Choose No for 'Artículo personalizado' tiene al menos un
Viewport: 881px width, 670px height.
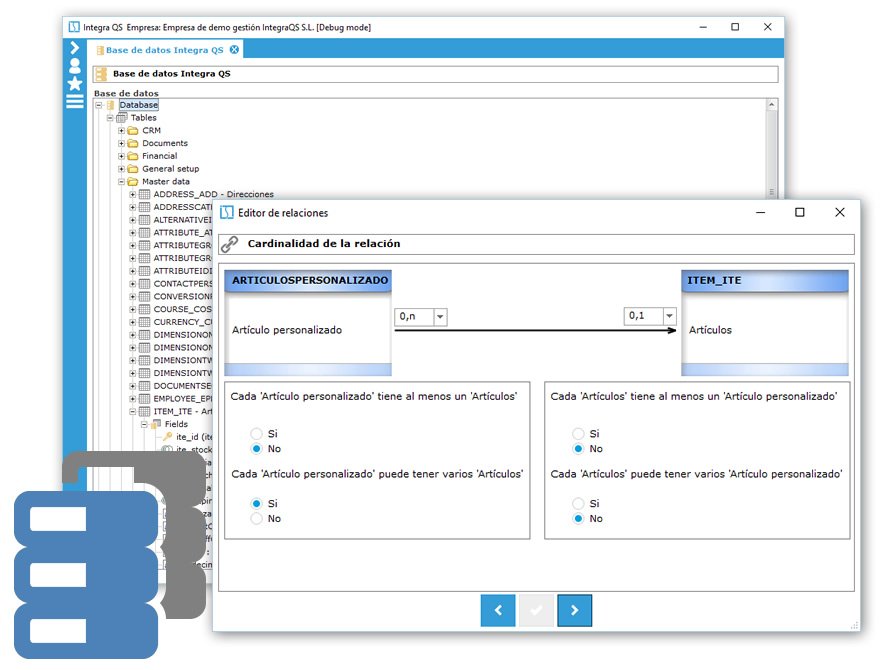pyautogui.click(x=257, y=449)
